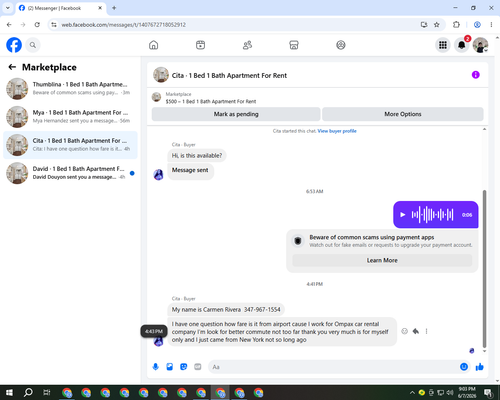Click Mark as pending button

(x=236, y=114)
